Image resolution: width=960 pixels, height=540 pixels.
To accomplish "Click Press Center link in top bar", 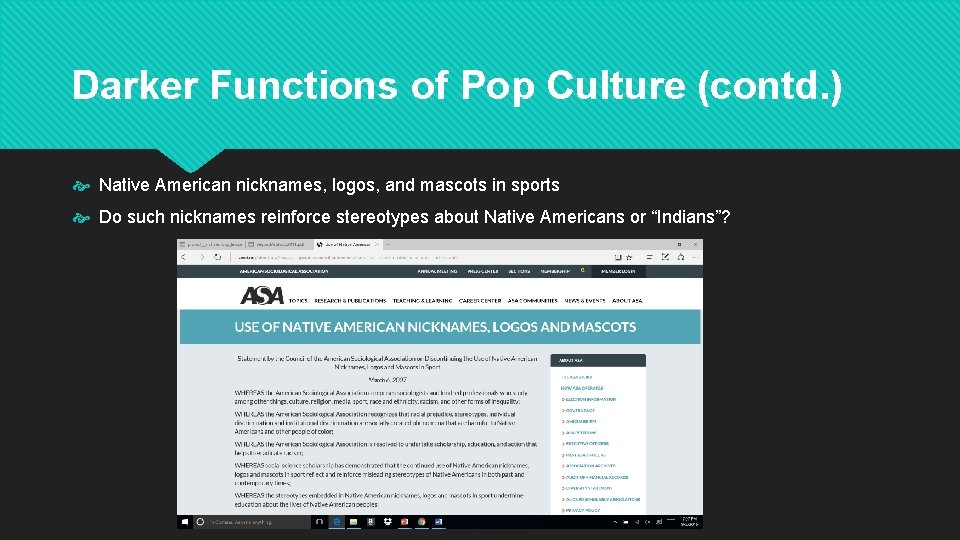I will click(482, 271).
